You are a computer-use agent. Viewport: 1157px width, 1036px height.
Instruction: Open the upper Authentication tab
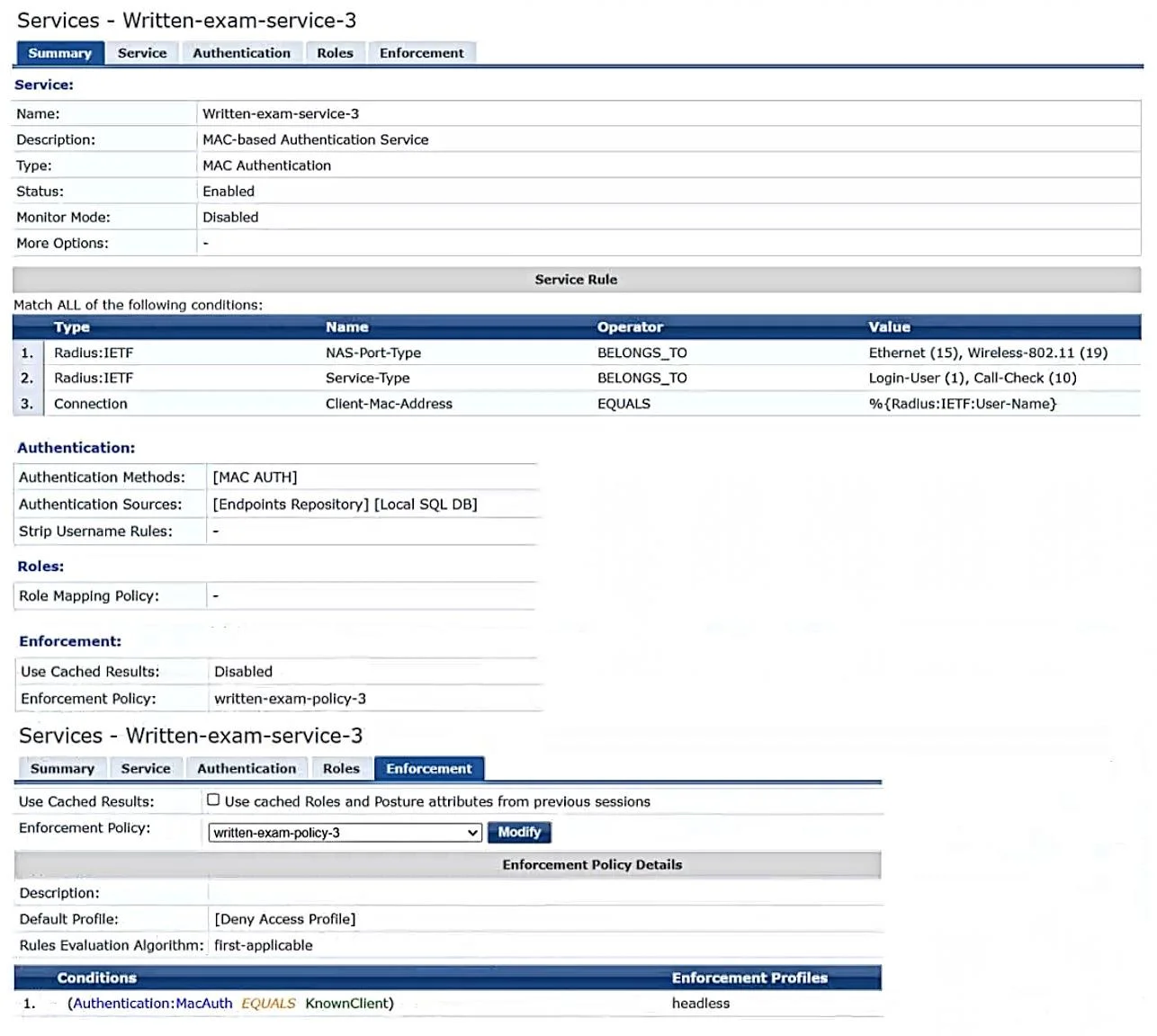(x=242, y=53)
